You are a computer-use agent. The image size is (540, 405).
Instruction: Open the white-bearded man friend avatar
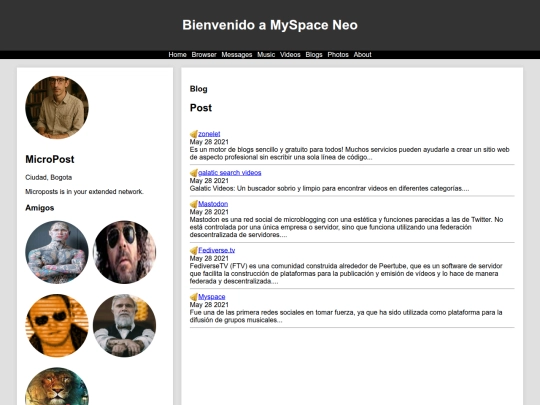pos(124,325)
